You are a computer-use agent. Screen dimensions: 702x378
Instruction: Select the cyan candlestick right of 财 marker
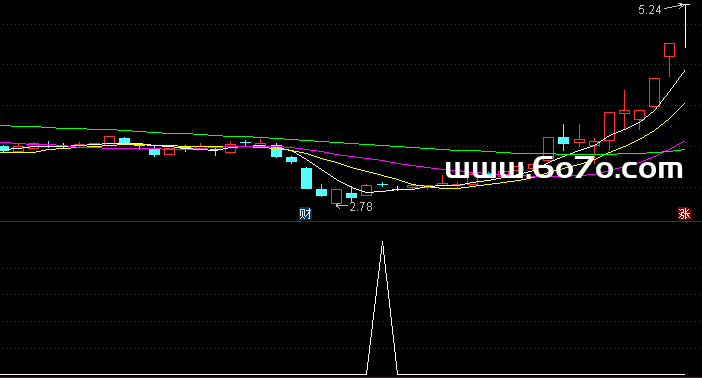321,193
